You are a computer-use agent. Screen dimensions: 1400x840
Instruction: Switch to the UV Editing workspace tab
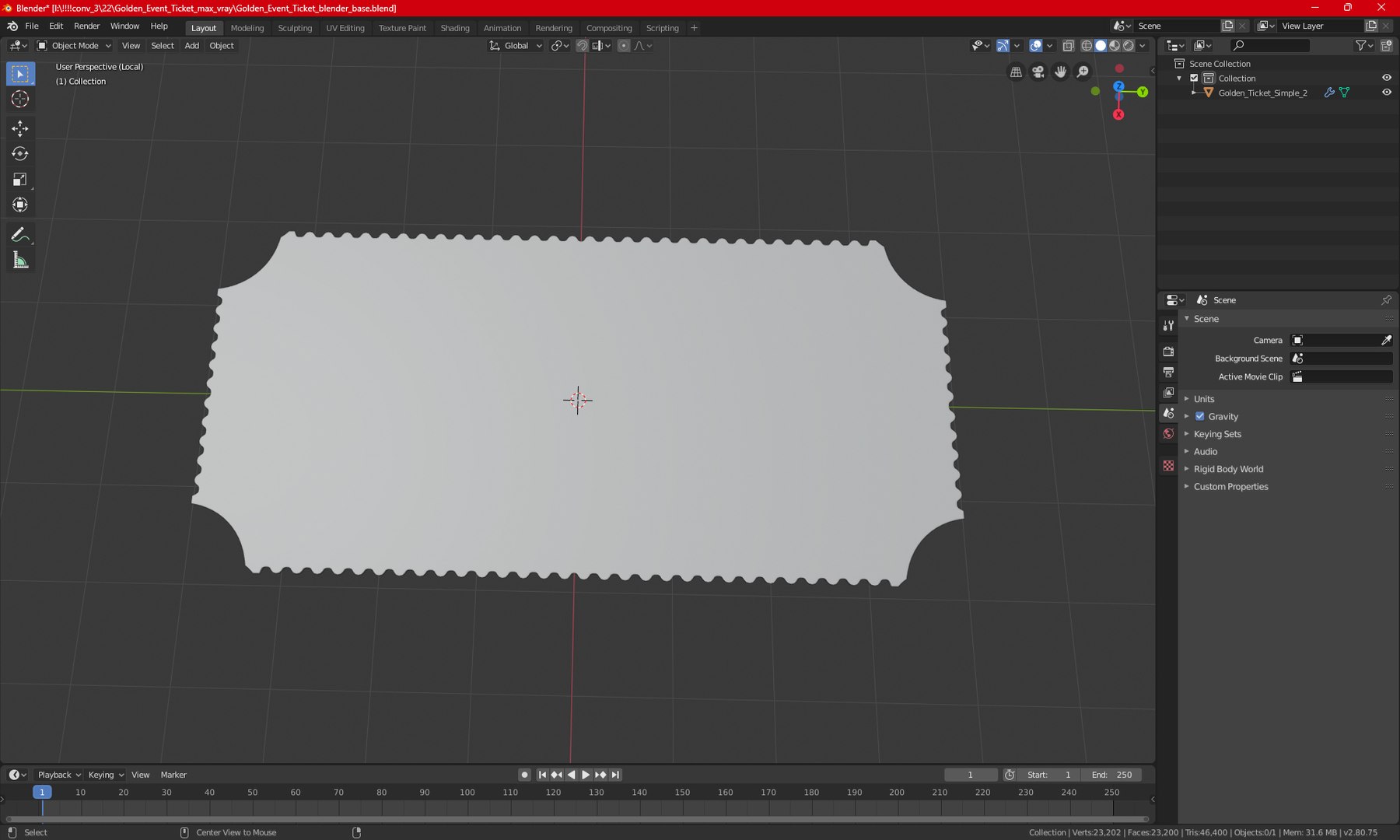coord(345,28)
